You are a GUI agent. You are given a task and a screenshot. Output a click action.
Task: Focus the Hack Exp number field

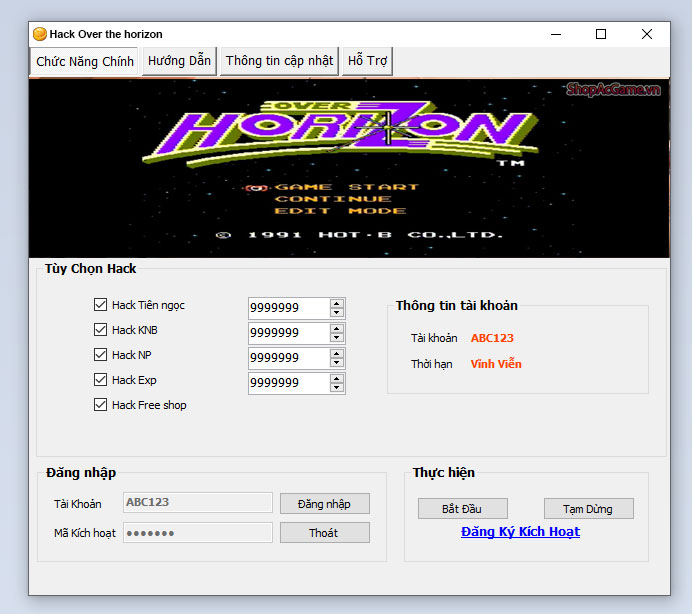pos(289,383)
